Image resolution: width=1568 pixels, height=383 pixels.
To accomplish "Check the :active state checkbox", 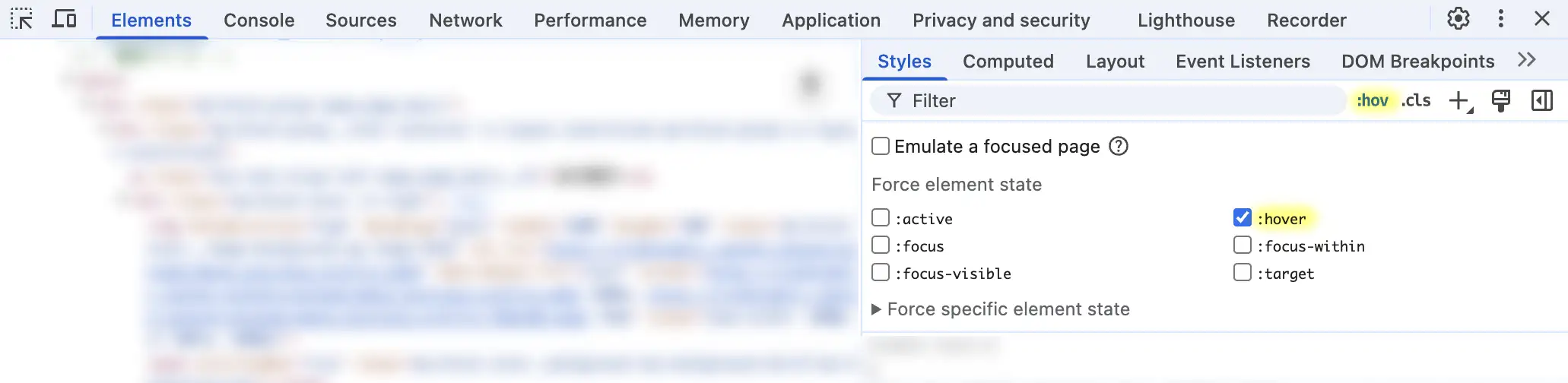I will pos(881,218).
